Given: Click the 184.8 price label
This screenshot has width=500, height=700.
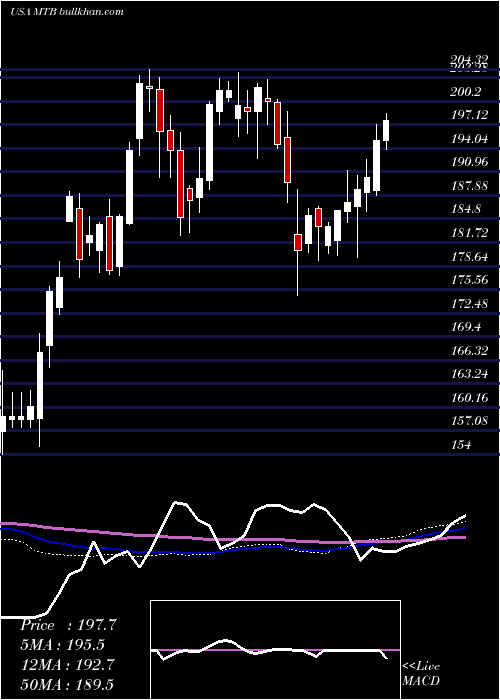Looking at the screenshot, I should 466,209.
